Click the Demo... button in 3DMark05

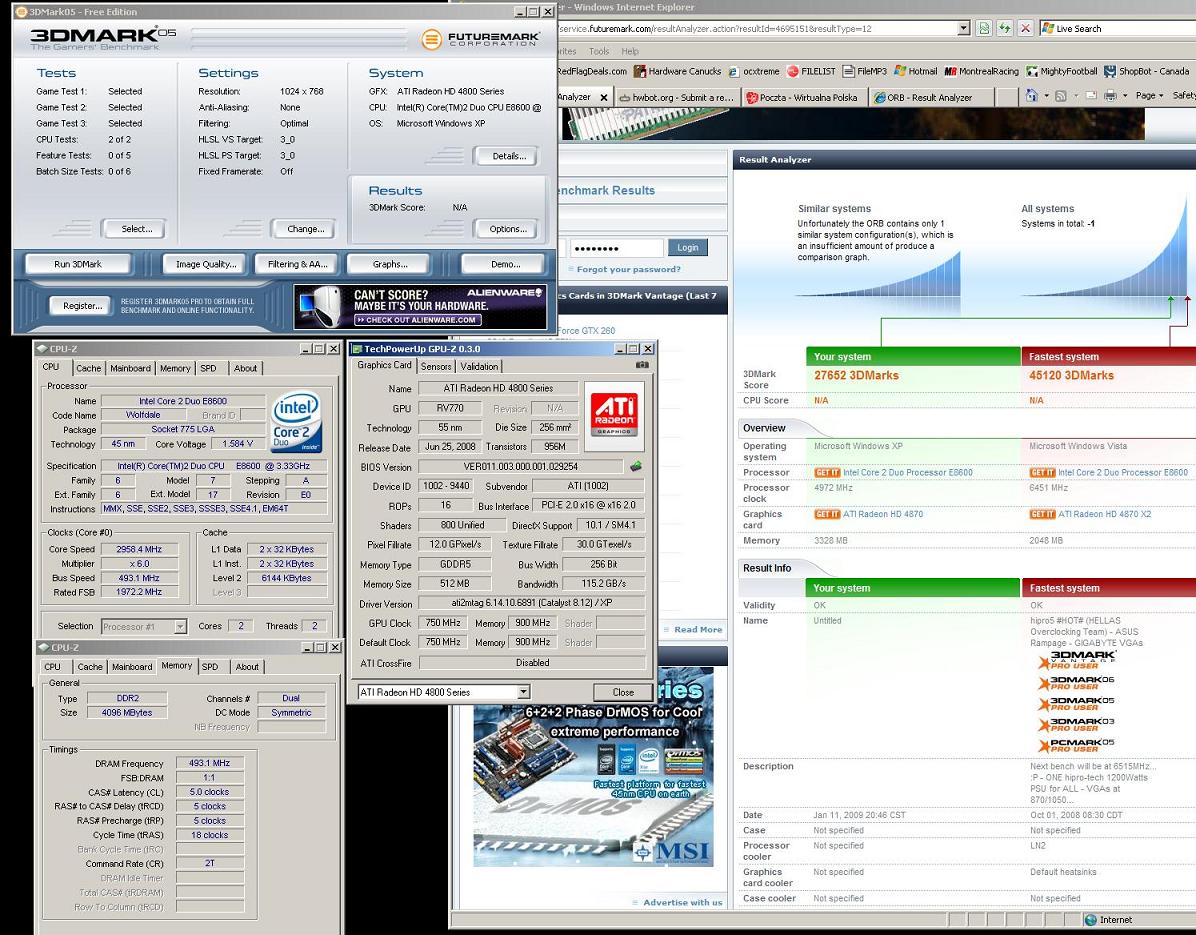point(505,264)
